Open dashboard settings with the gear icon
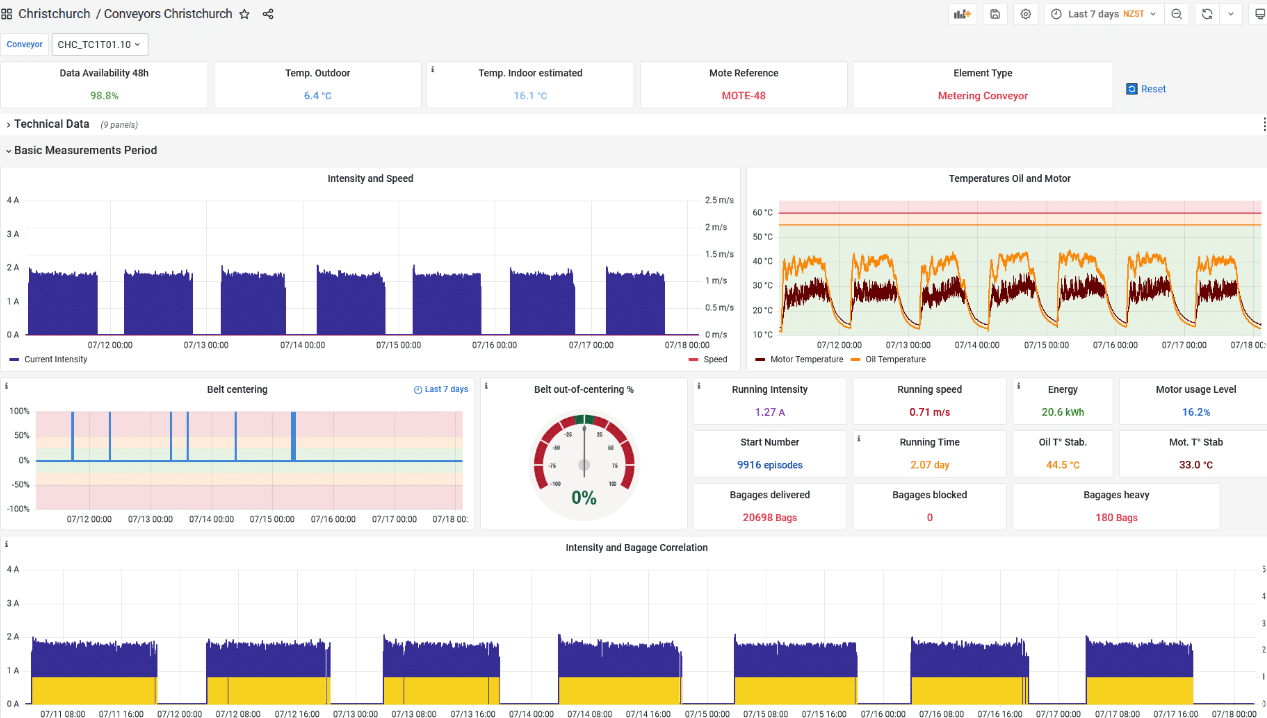This screenshot has height=718, width=1267. (x=1026, y=13)
